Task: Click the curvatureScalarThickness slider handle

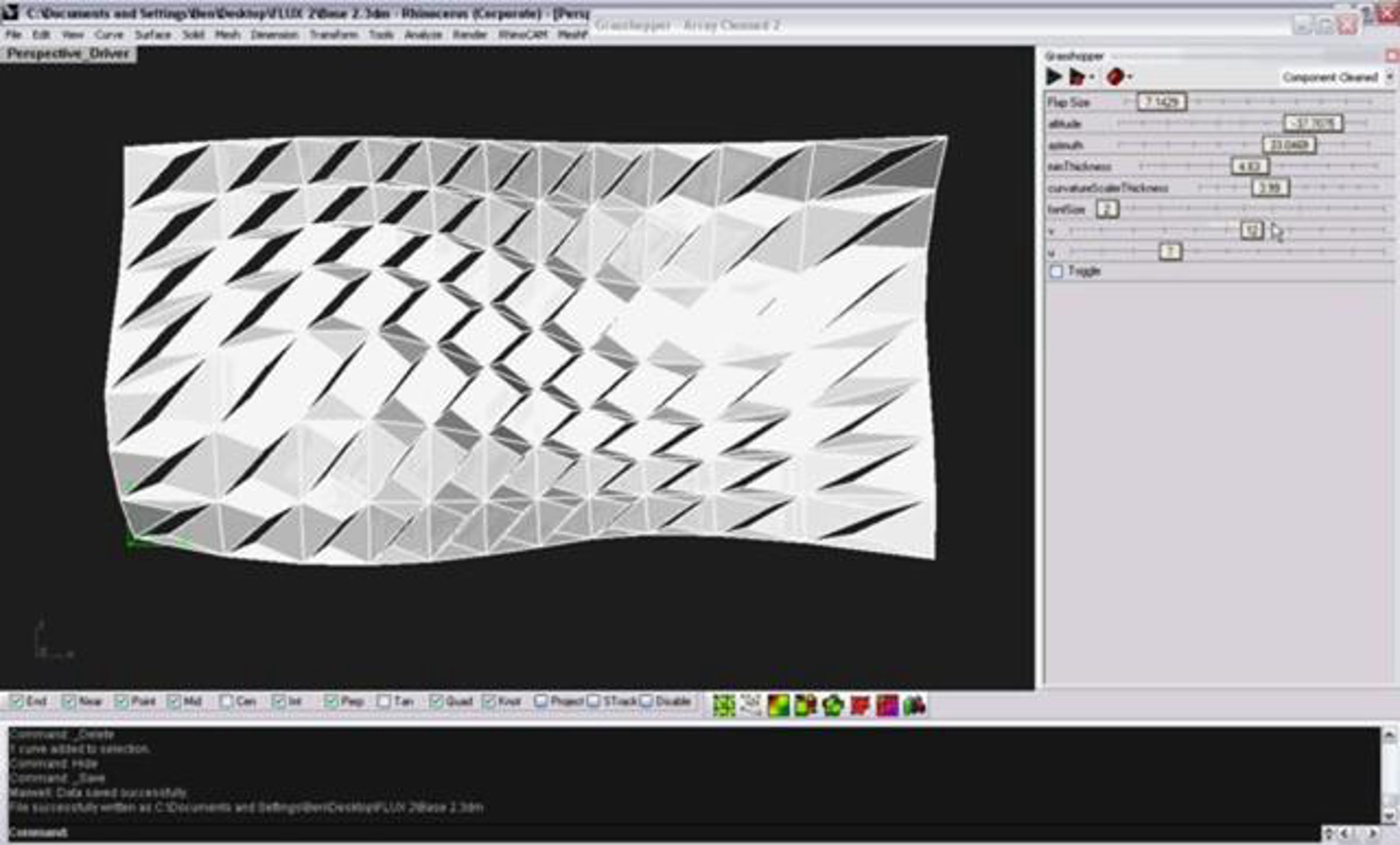Action: [x=1270, y=188]
